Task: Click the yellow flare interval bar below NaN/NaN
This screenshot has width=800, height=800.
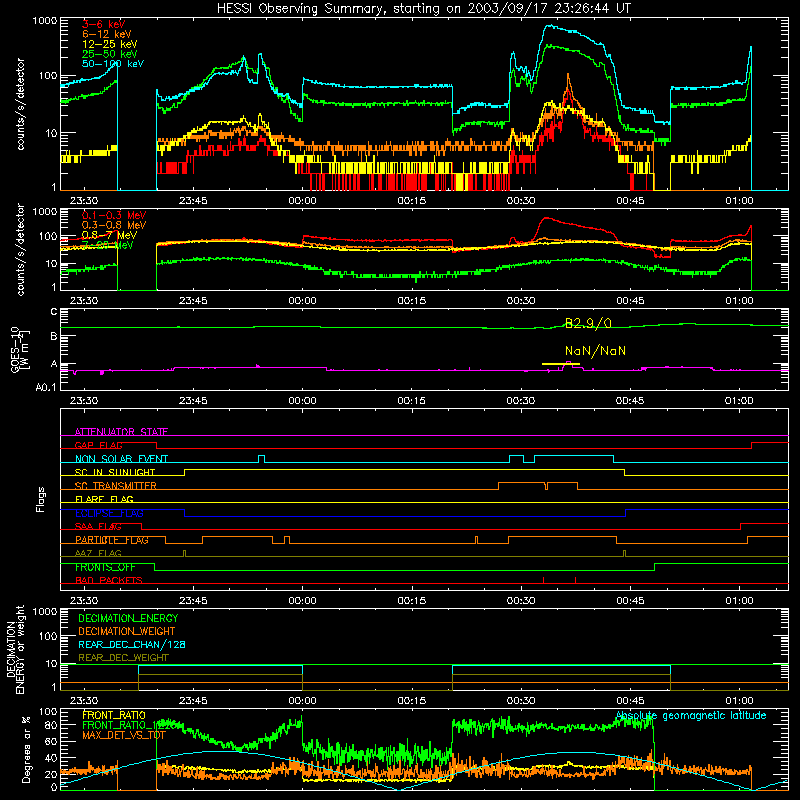Action: coord(561,364)
